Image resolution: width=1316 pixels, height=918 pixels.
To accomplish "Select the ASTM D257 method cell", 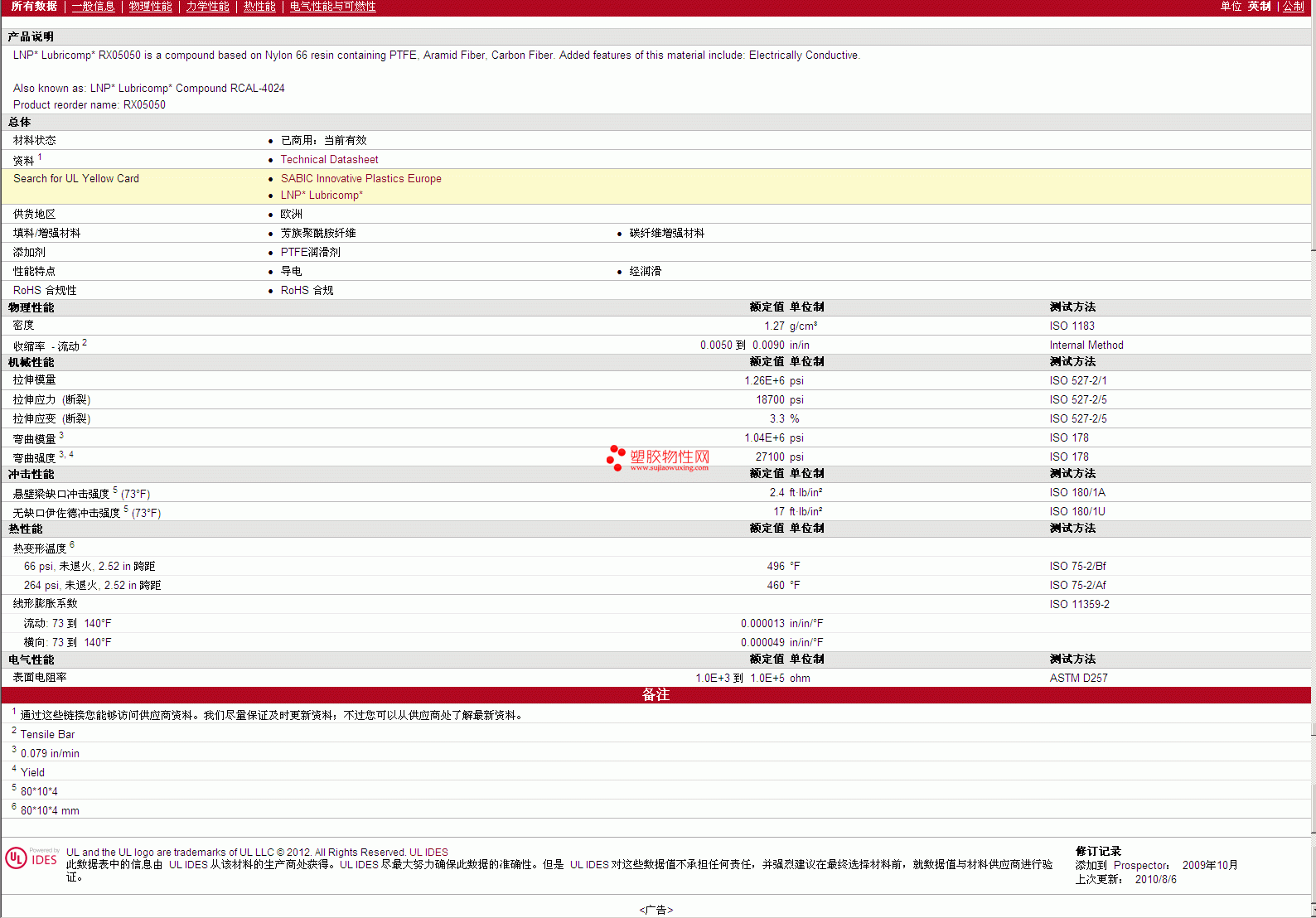I will tap(1078, 679).
